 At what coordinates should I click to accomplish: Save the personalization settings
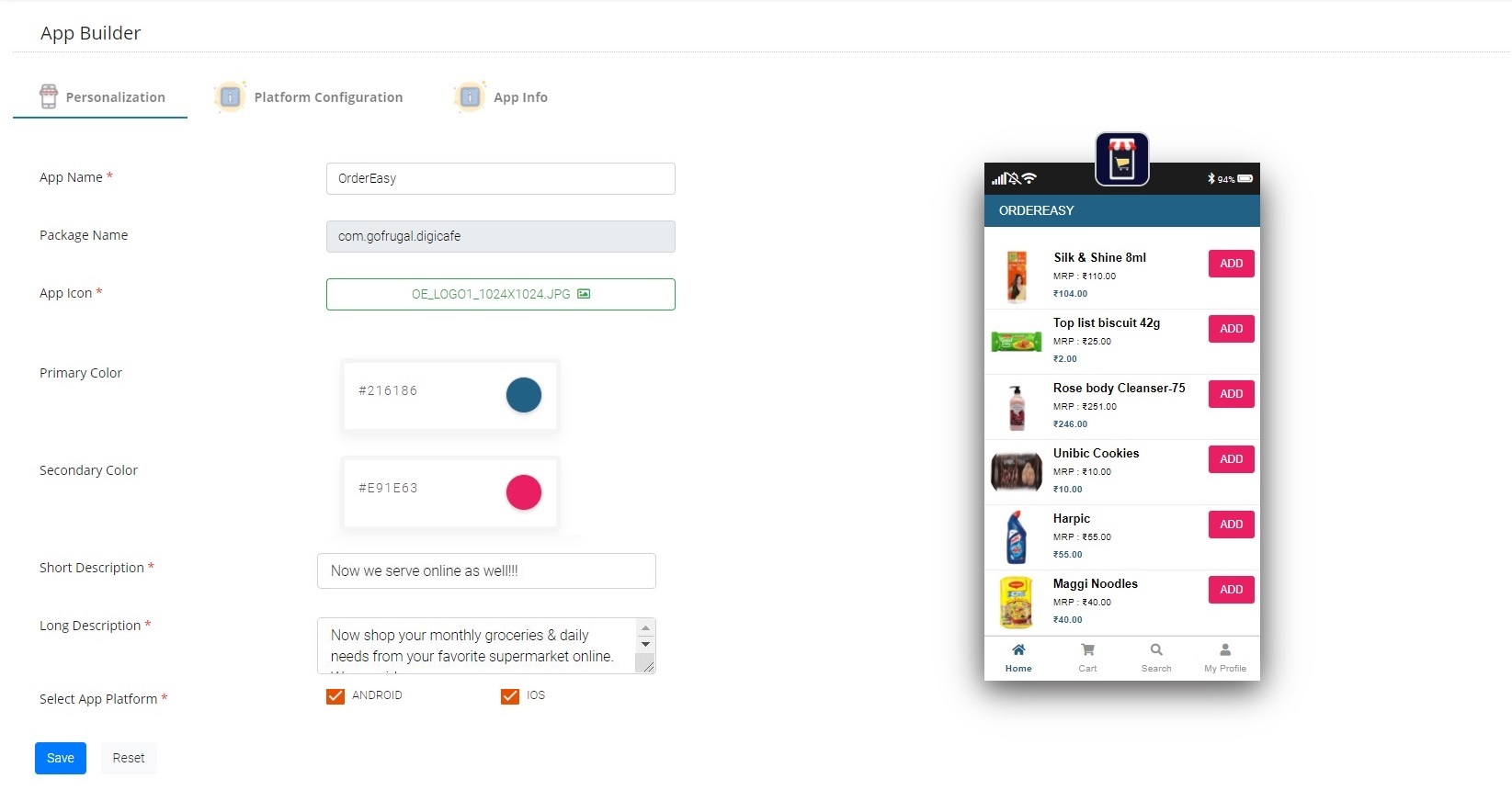coord(61,758)
